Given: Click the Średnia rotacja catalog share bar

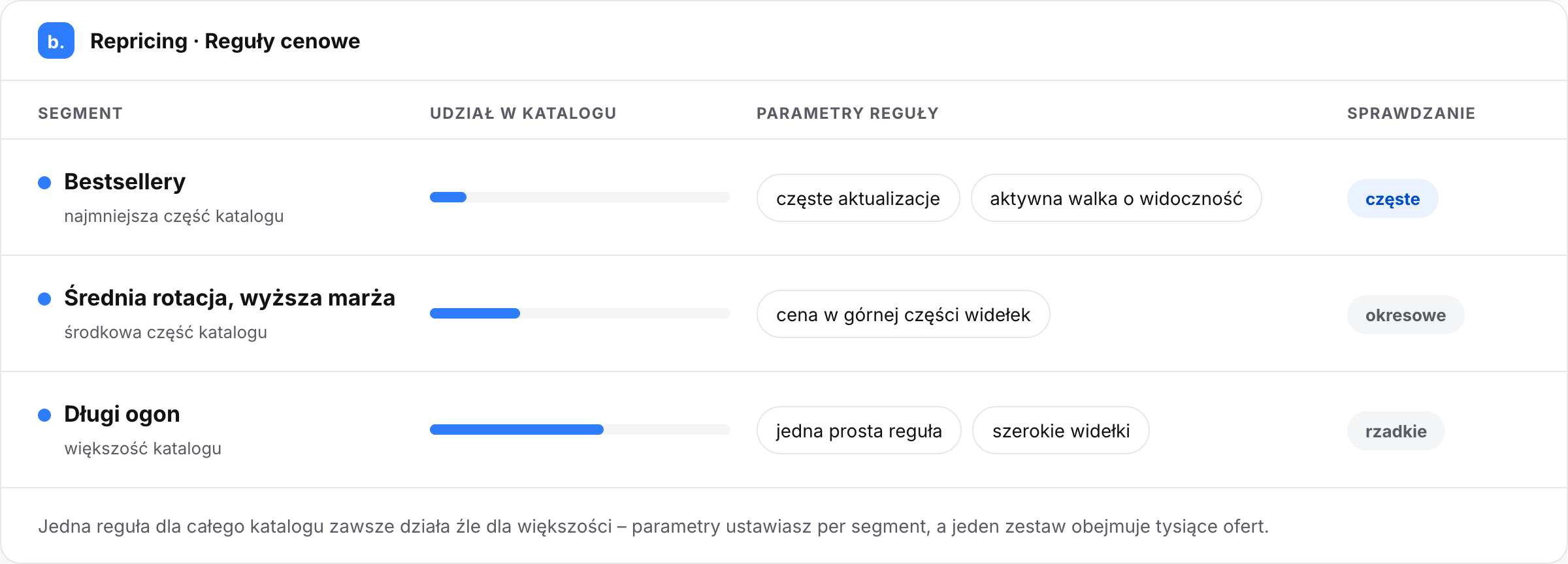Looking at the screenshot, I should (x=580, y=313).
